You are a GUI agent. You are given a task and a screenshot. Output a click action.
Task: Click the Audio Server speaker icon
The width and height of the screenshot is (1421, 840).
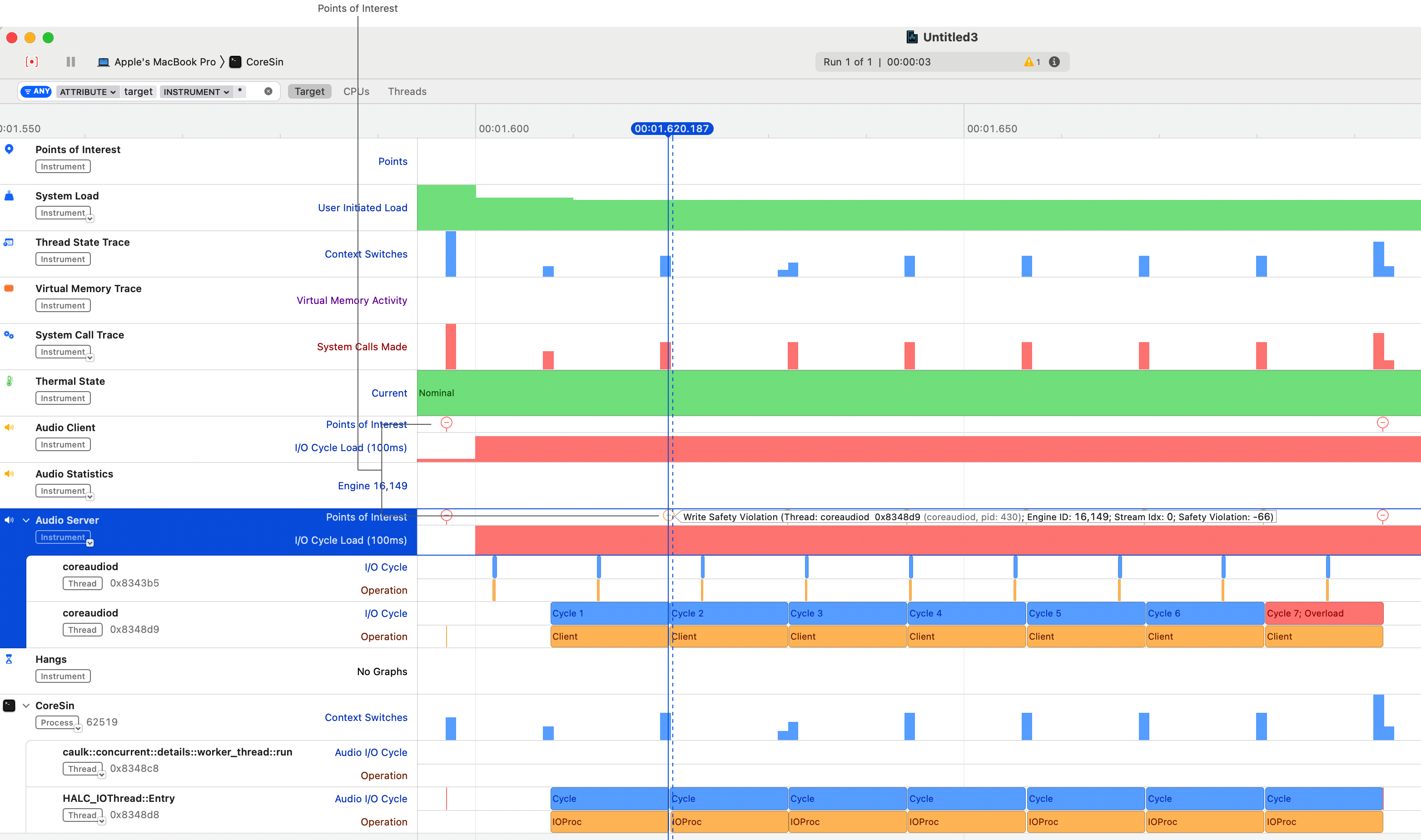[9, 520]
